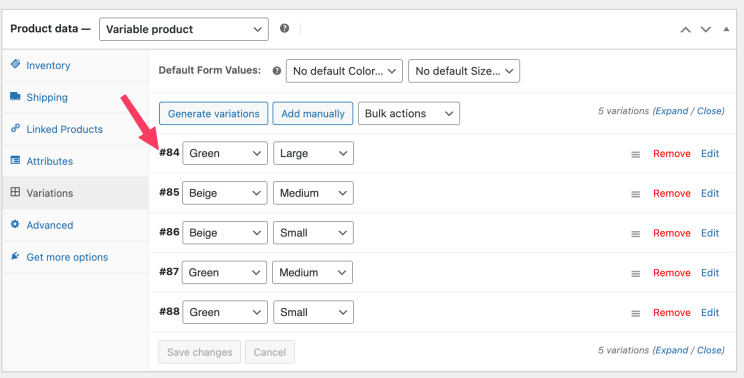Image resolution: width=744 pixels, height=378 pixels.
Task: Open Green color dropdown for variation #87
Action: pos(224,272)
